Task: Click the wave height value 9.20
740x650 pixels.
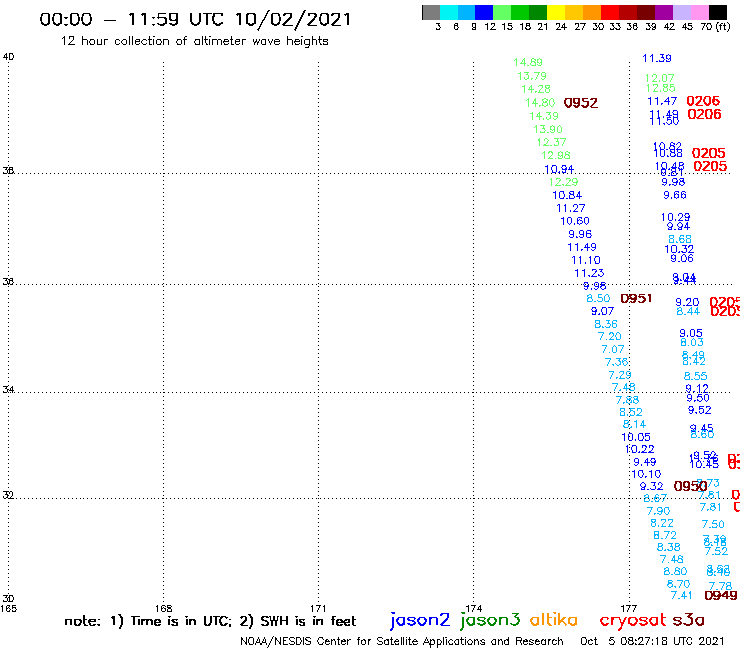Action: click(x=687, y=303)
